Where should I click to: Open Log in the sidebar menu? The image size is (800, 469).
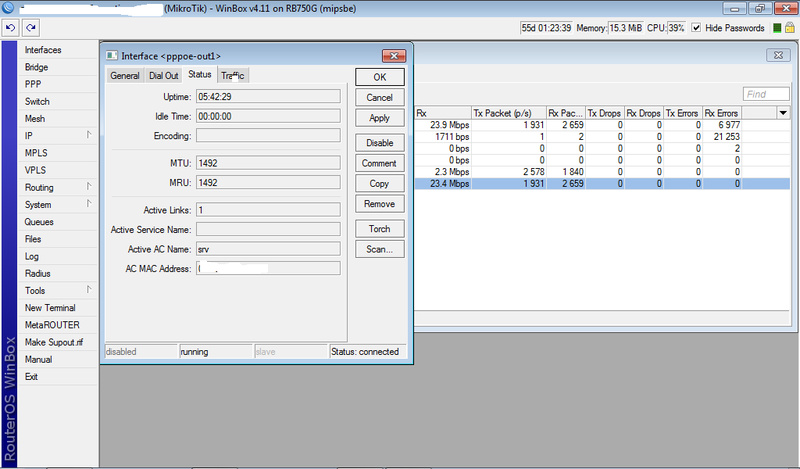pos(57,256)
